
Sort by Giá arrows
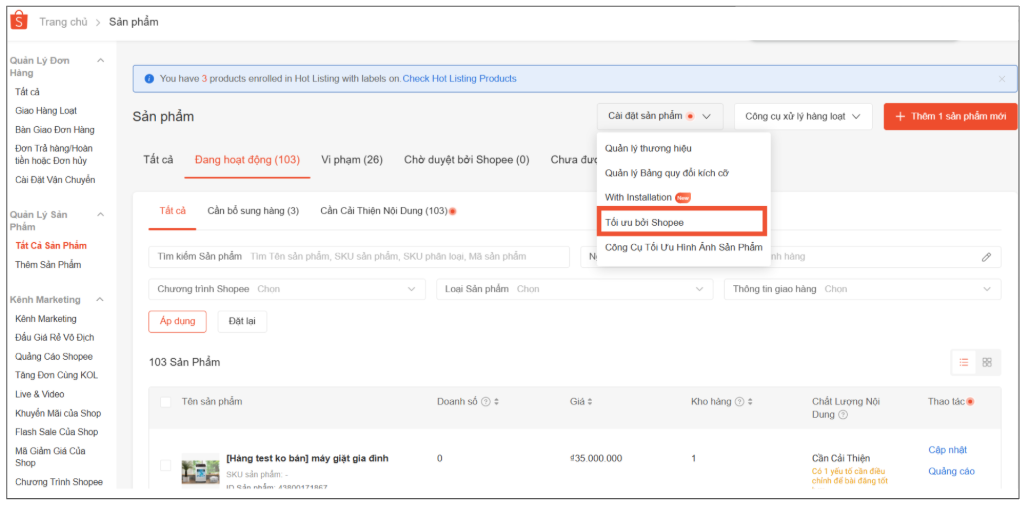click(x=589, y=402)
